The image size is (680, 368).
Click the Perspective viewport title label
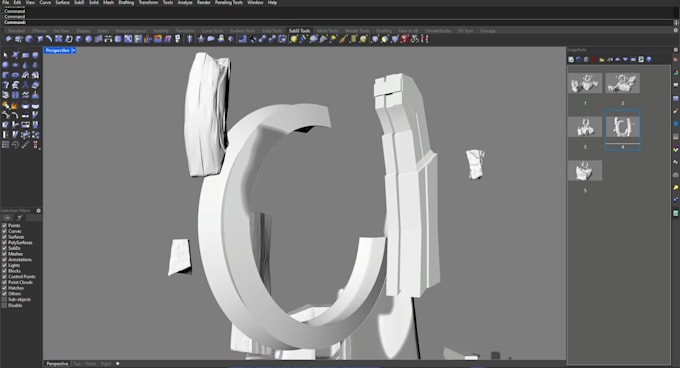click(58, 51)
